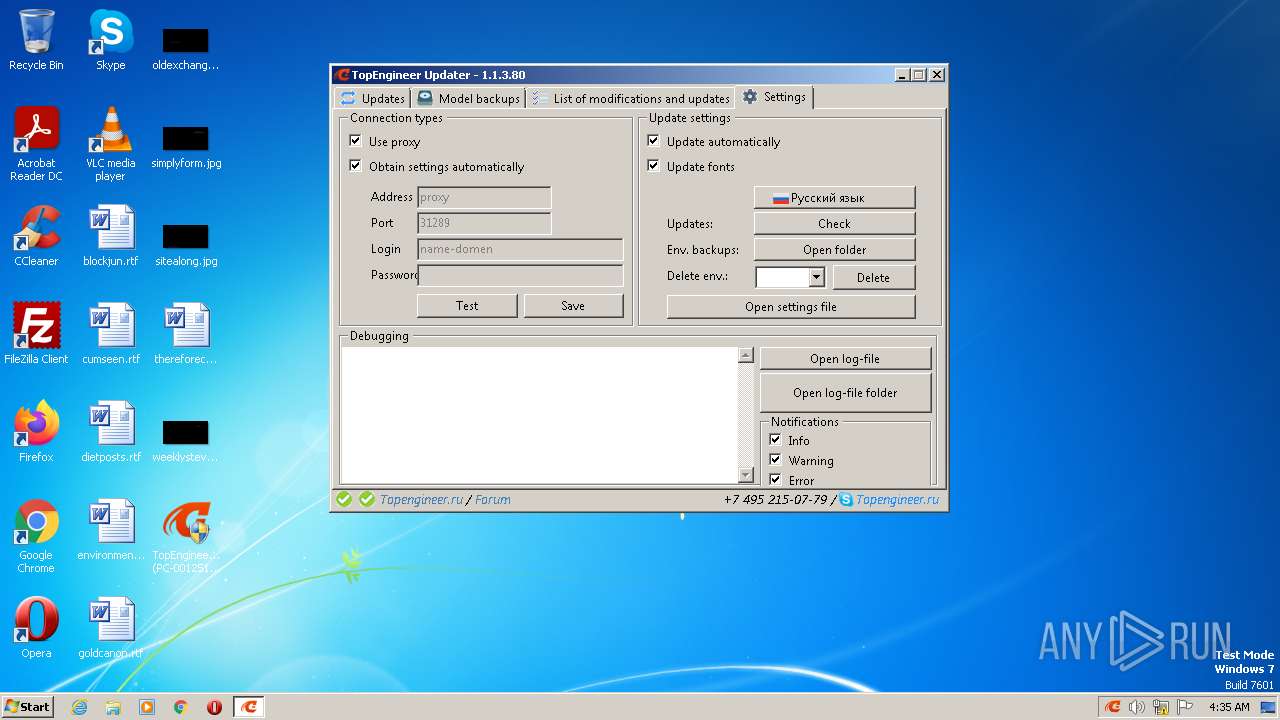Screen dimensions: 1280x720
Task: Open goldcanon.rtf document icon
Action: point(110,628)
